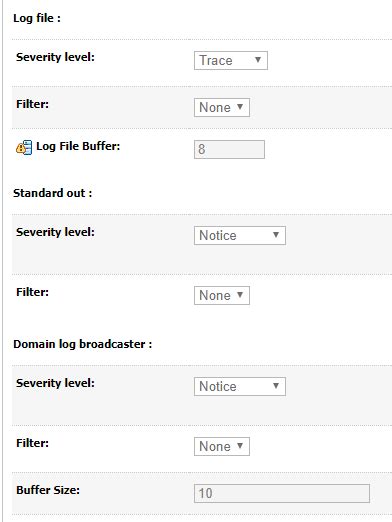Click into the Buffer Size field showing 10
Image resolution: width=392 pixels, height=522 pixels.
click(x=282, y=493)
